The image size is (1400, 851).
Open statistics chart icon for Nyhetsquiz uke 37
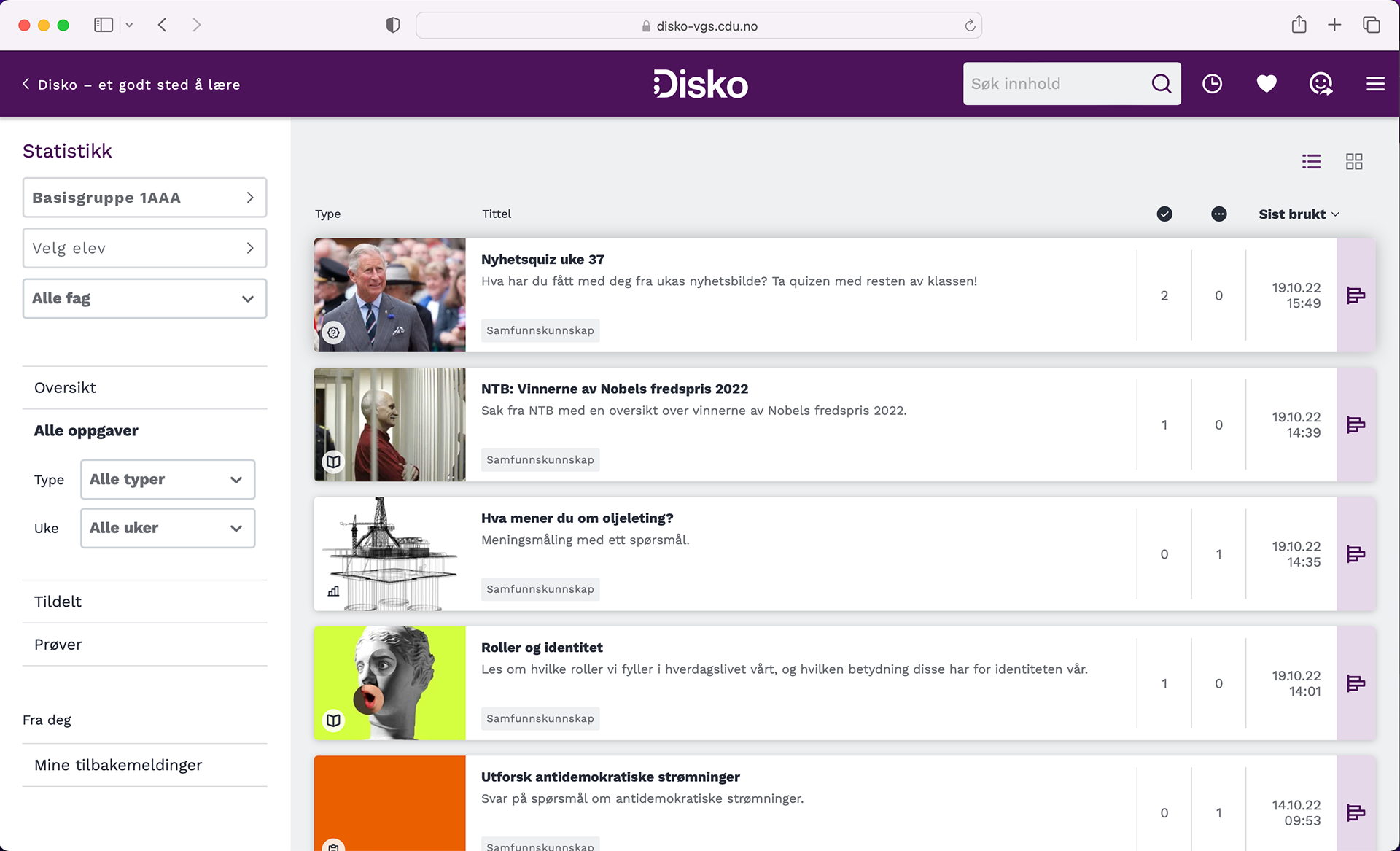click(x=1356, y=295)
